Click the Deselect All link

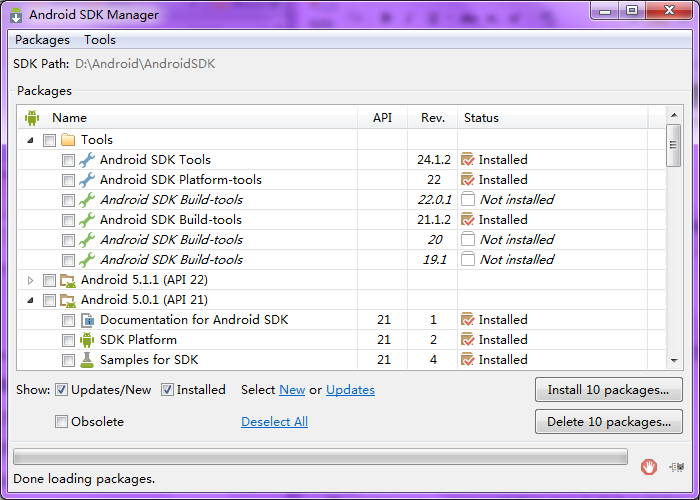(274, 422)
